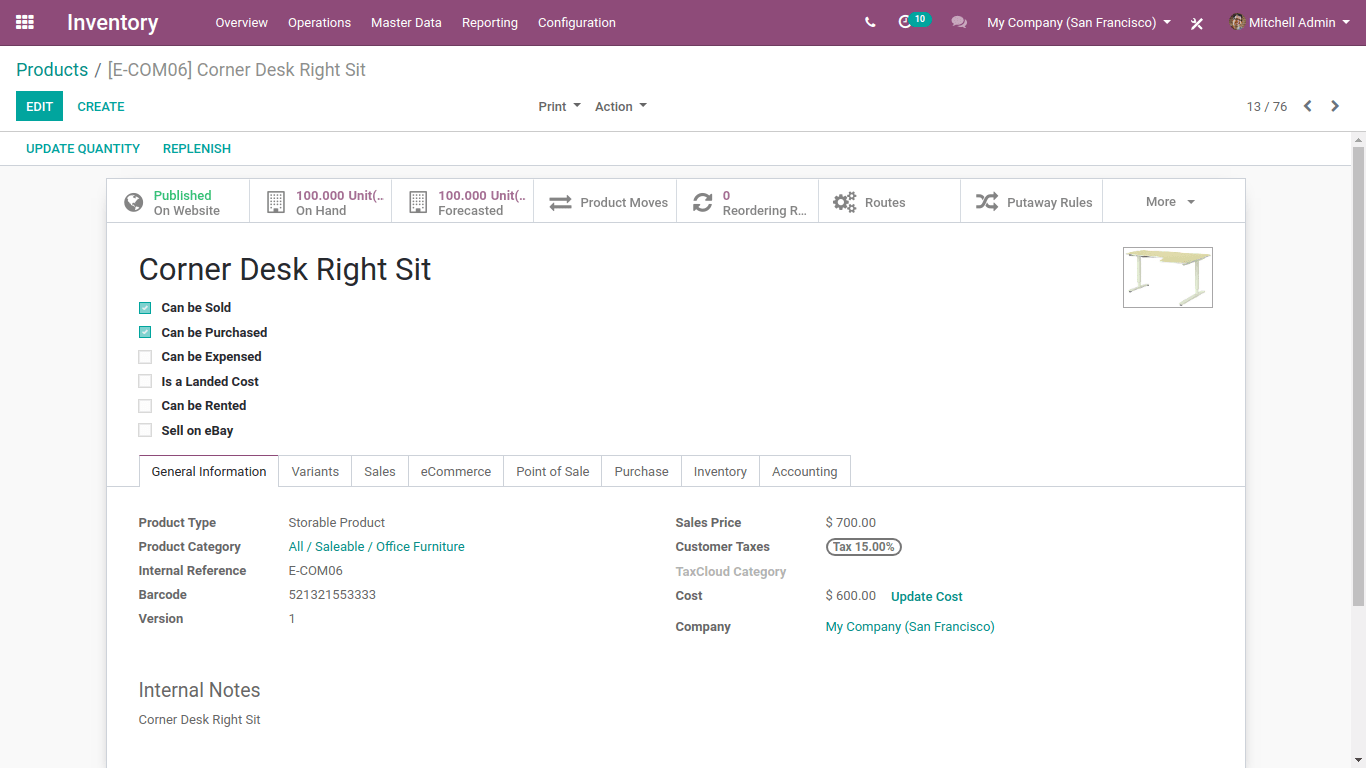Click the corner desk product image thumbnail
Screen dimensions: 1366x768
click(1168, 277)
